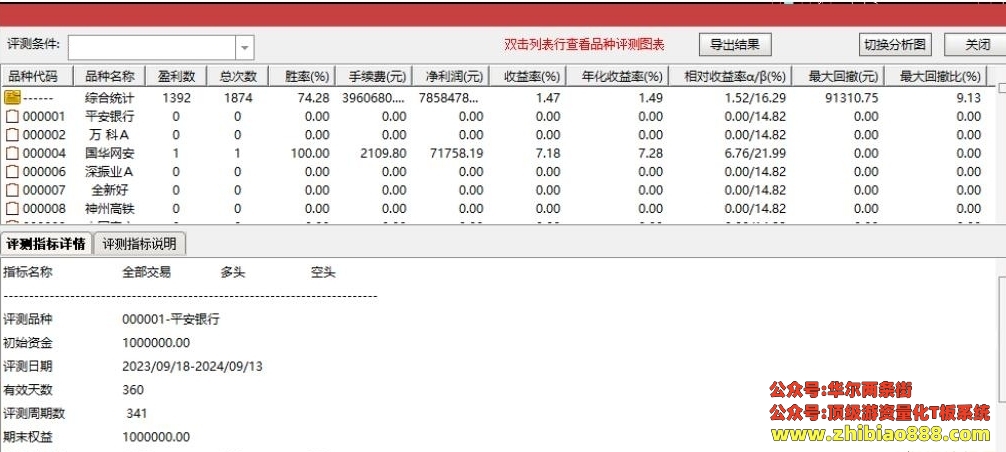Sort by 相对收益率α/β(%) column header

pyautogui.click(x=729, y=76)
